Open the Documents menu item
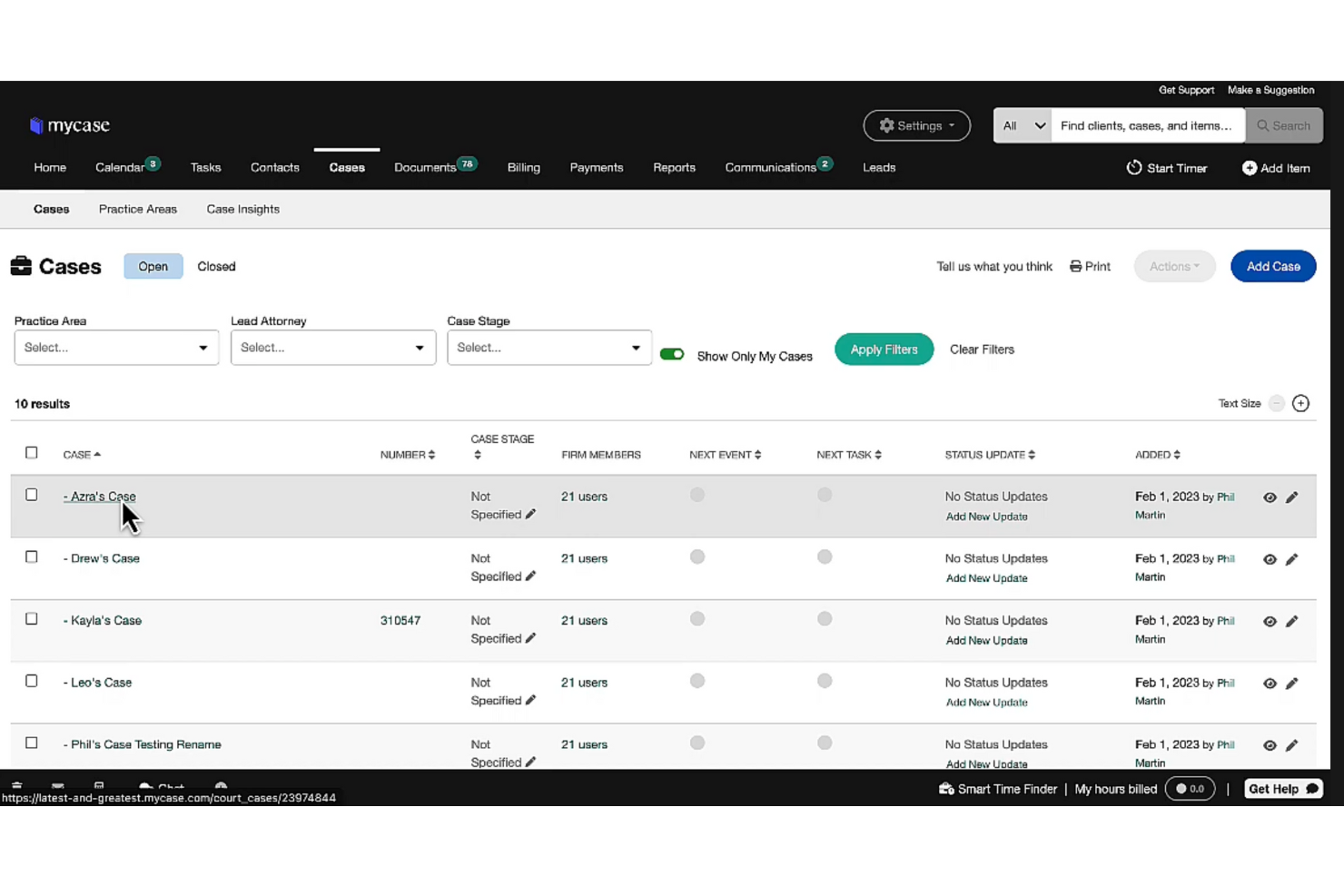This screenshot has height=896, width=1344. tap(425, 167)
